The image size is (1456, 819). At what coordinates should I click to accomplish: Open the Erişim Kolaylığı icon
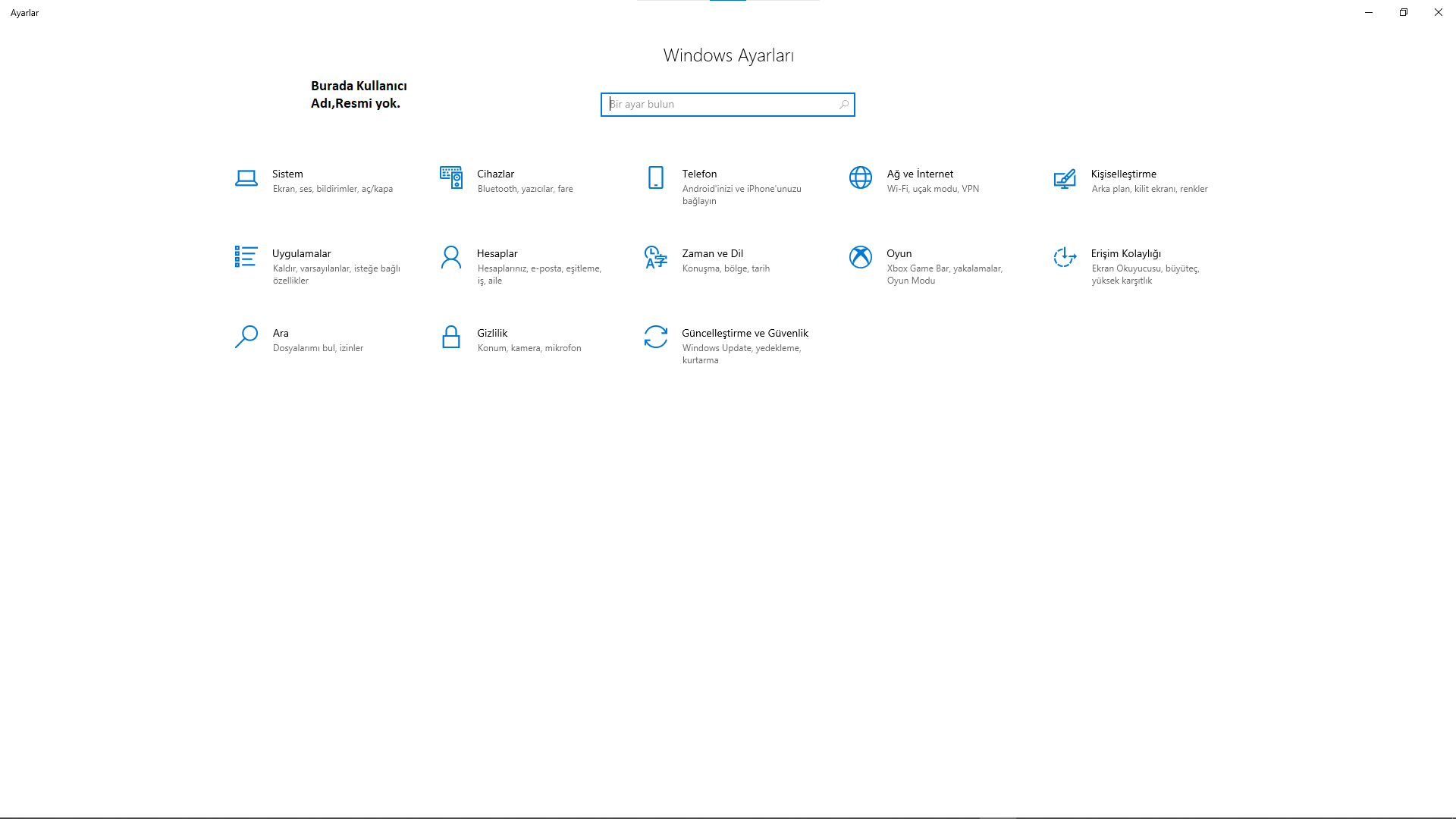[1065, 257]
